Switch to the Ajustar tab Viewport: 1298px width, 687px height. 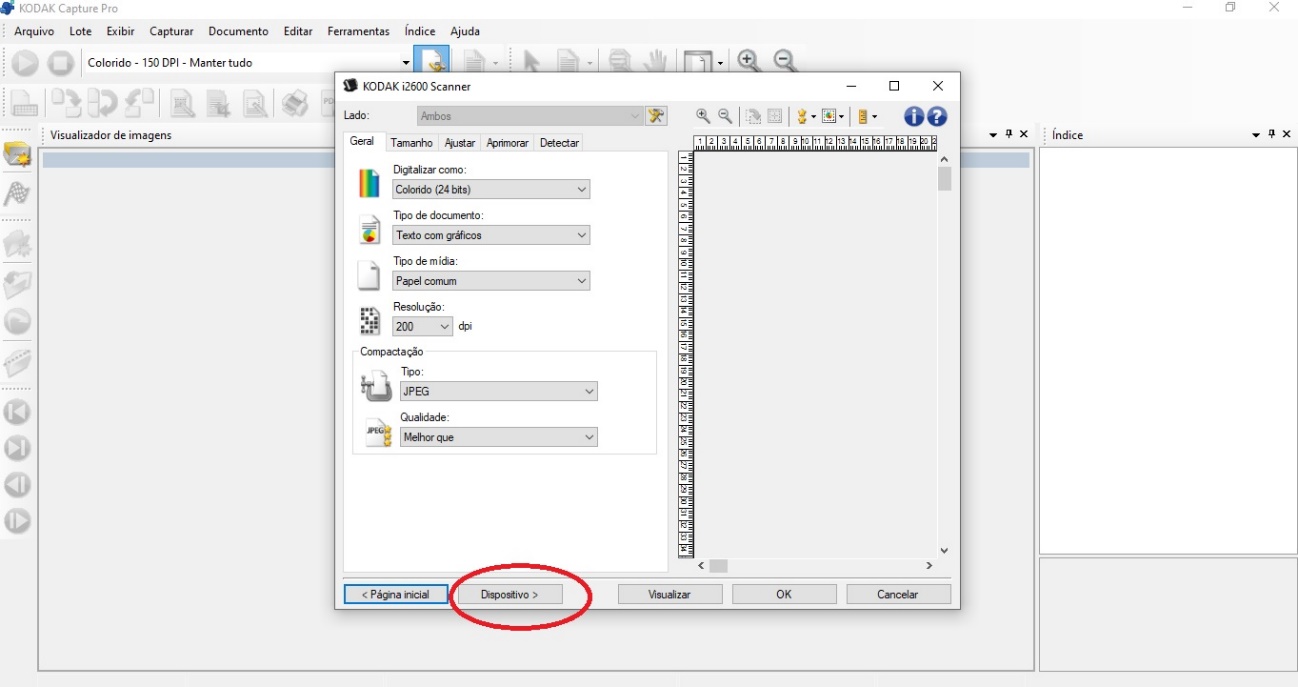[460, 143]
